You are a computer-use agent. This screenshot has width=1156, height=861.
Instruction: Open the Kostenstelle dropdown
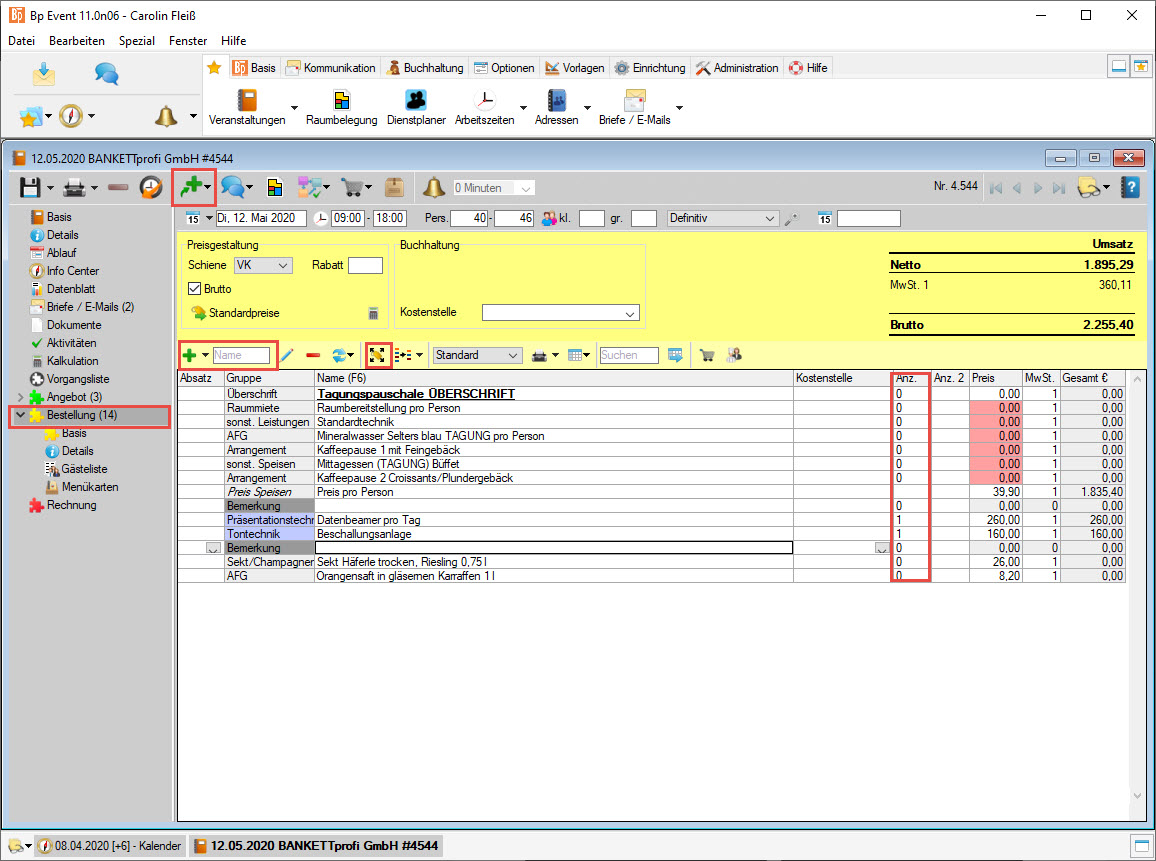click(560, 313)
